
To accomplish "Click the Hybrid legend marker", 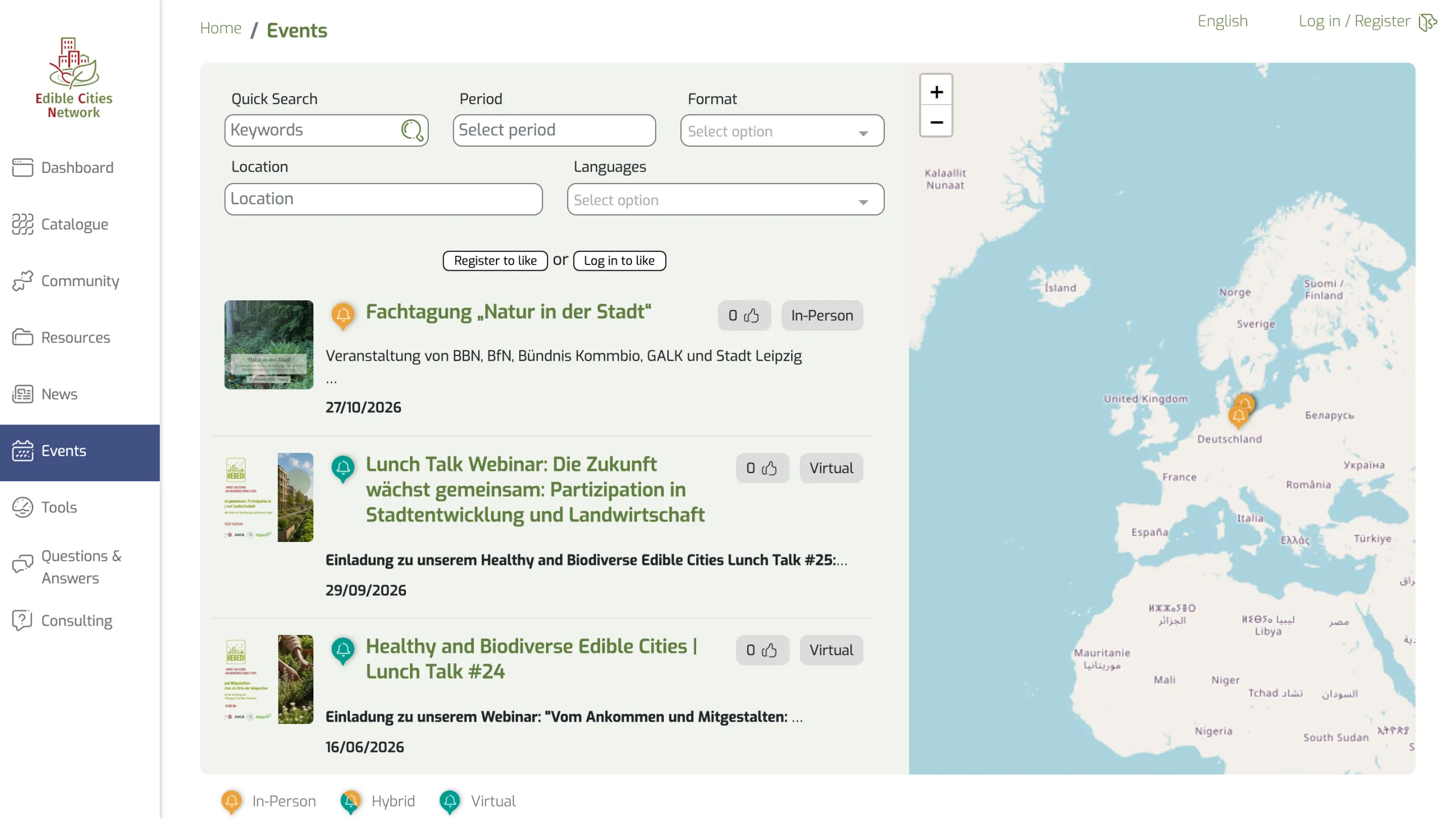I will 351,801.
